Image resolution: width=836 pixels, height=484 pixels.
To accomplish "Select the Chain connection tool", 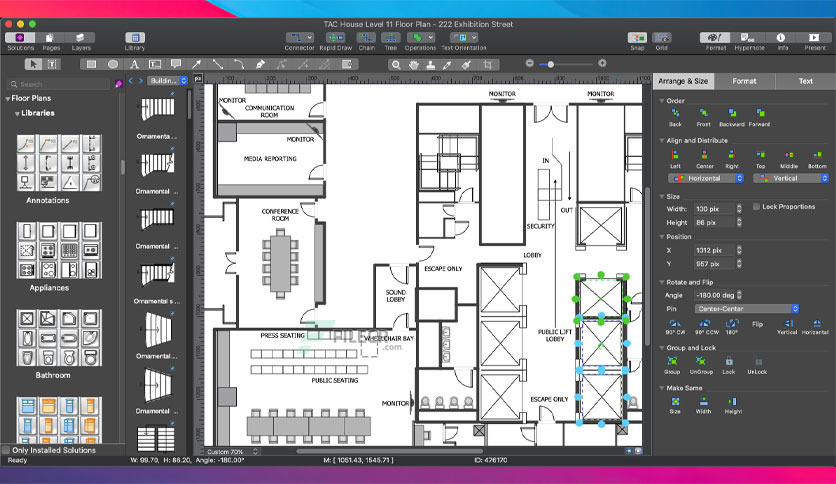I will (366, 38).
